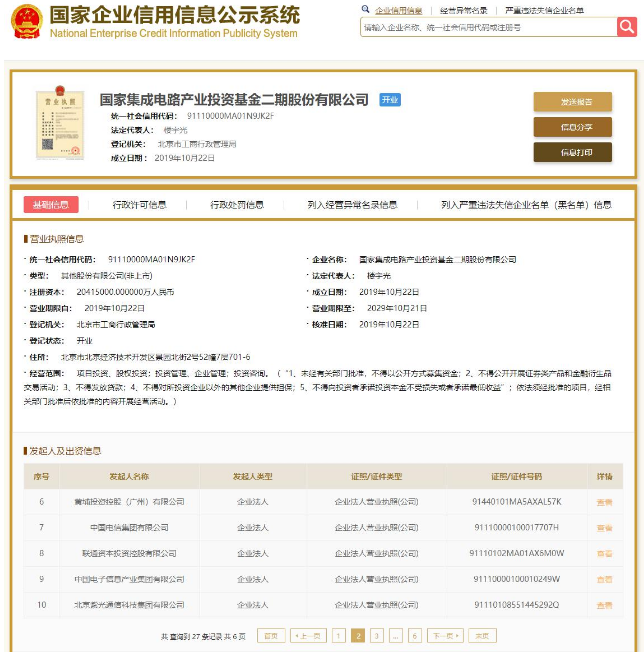The image size is (644, 659).
Task: Click the business term end date 2029年10月21日
Action: tap(397, 308)
